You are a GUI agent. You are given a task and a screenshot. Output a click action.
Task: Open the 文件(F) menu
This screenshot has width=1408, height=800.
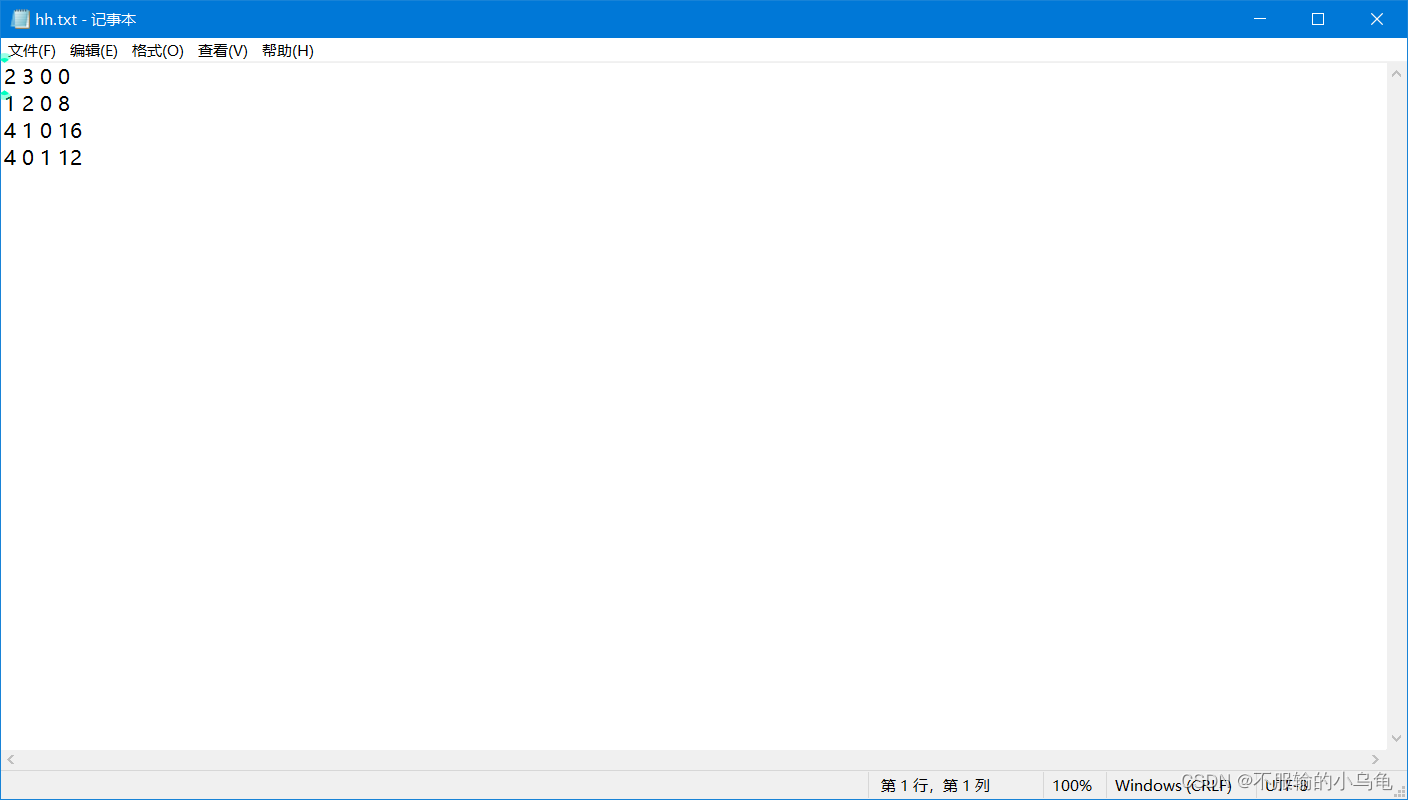(x=32, y=51)
